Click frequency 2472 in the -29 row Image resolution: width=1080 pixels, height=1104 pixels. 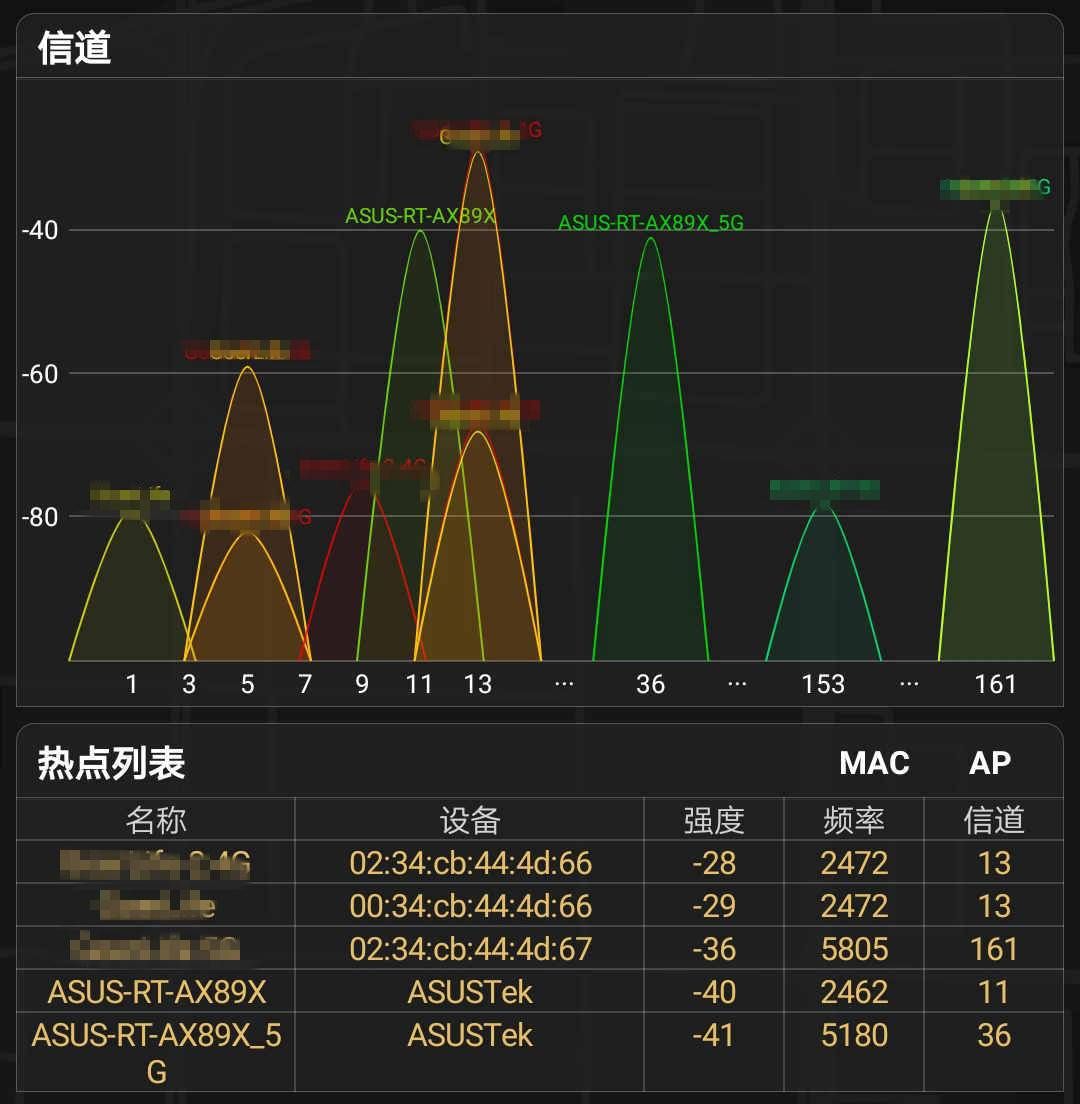(854, 906)
